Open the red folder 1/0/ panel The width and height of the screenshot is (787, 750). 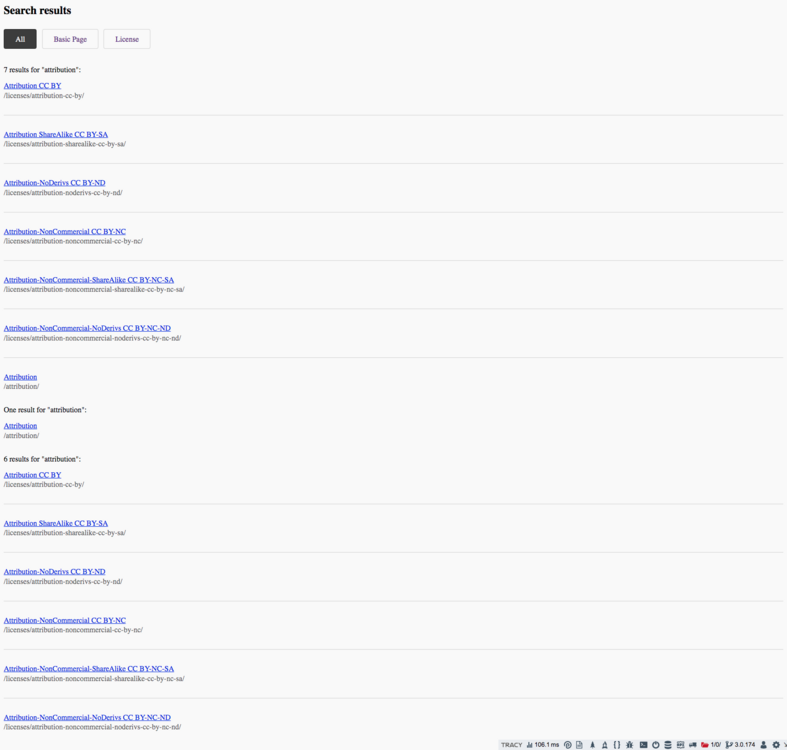tap(711, 745)
